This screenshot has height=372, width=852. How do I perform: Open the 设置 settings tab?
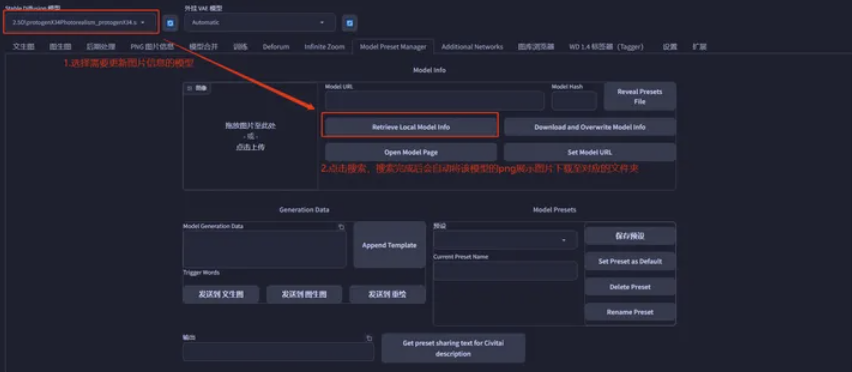coord(670,47)
